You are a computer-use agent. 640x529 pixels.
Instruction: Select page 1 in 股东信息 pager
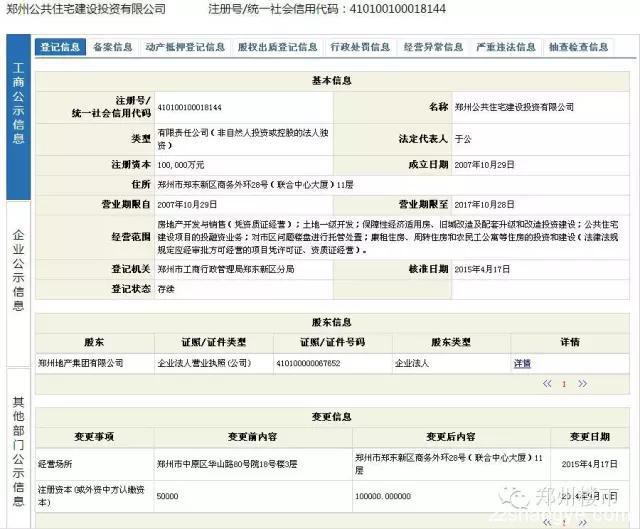[564, 384]
